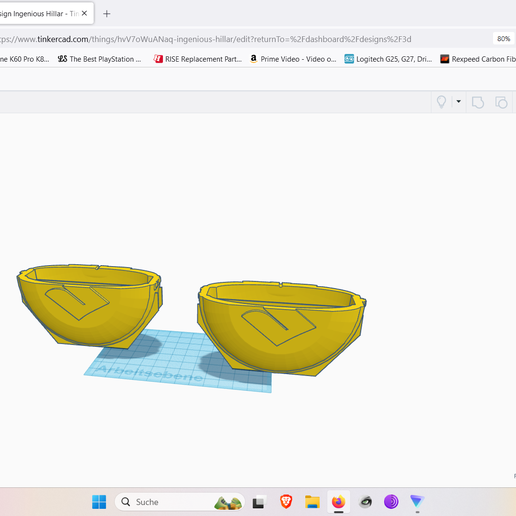Open the Windows Start menu
516x516 pixels.
coord(99,502)
